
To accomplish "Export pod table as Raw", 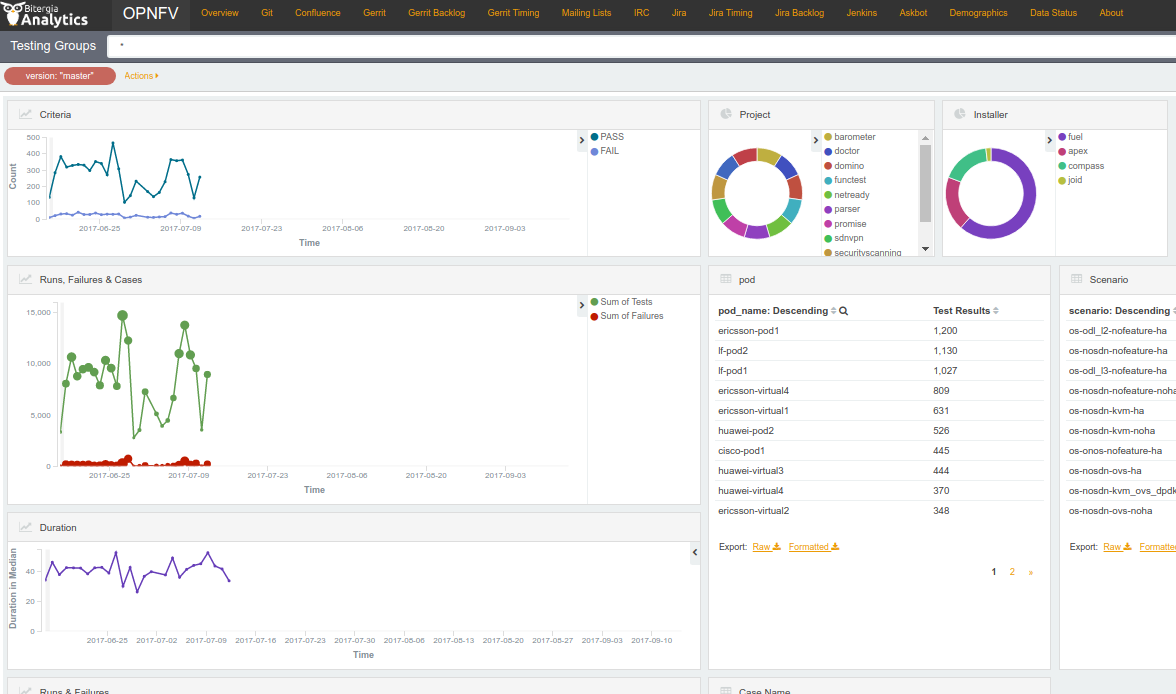I will point(766,547).
